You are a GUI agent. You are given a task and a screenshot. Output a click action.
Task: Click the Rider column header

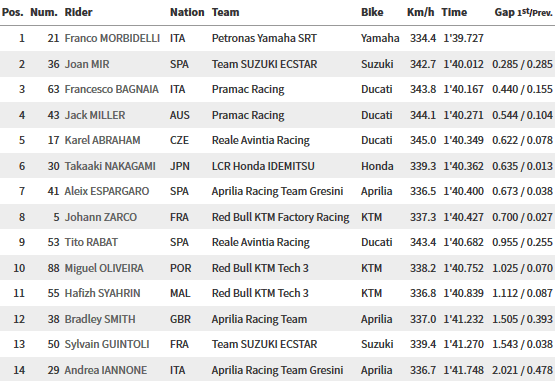(x=78, y=12)
